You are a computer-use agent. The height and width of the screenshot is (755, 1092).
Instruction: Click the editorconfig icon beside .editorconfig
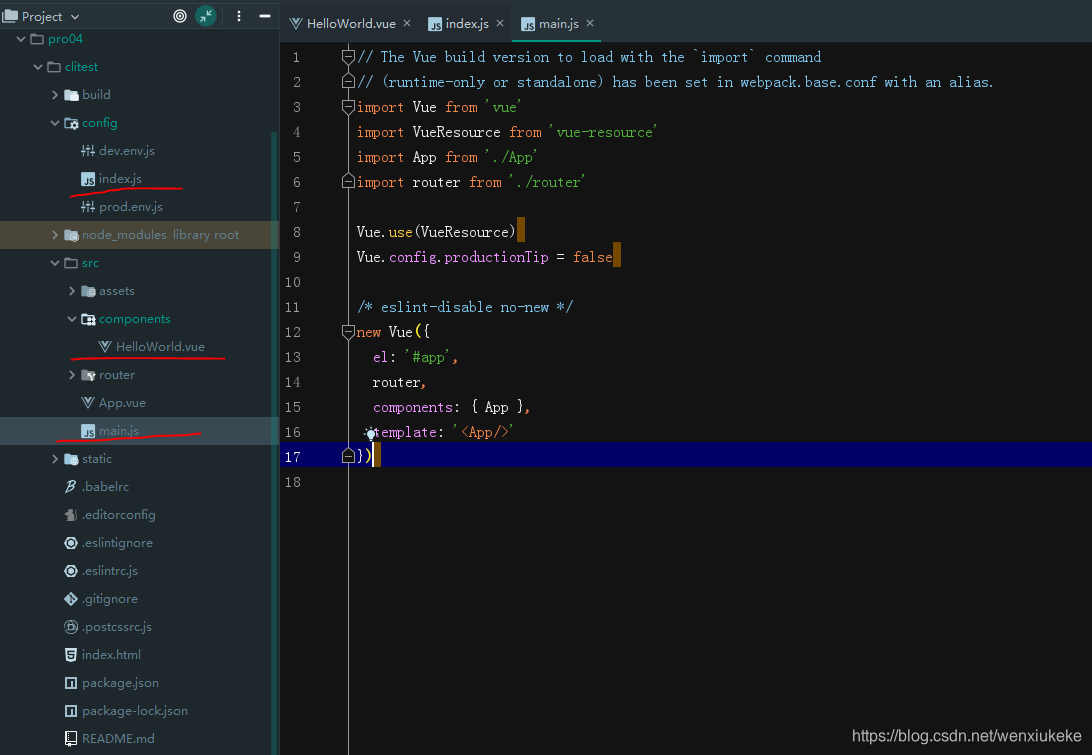click(70, 515)
